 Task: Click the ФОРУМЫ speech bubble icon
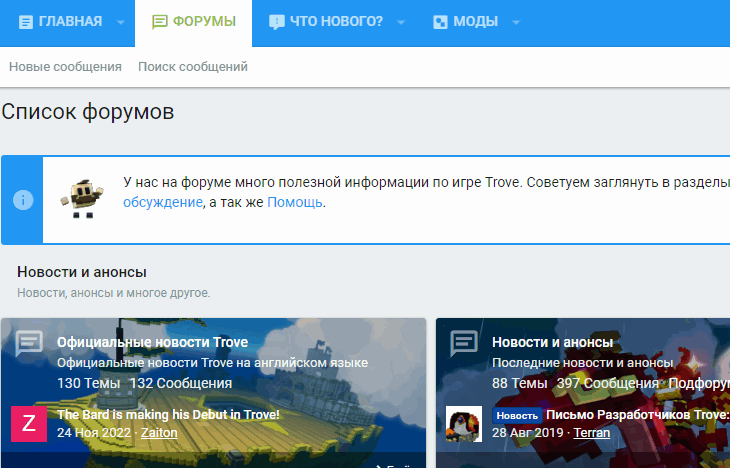pyautogui.click(x=160, y=22)
